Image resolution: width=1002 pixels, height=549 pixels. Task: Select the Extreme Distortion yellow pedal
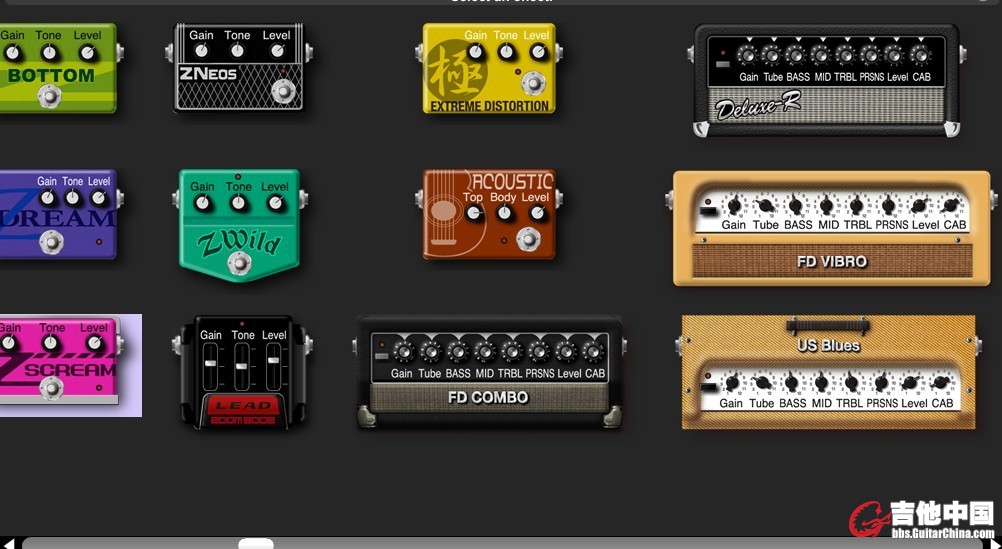(489, 68)
